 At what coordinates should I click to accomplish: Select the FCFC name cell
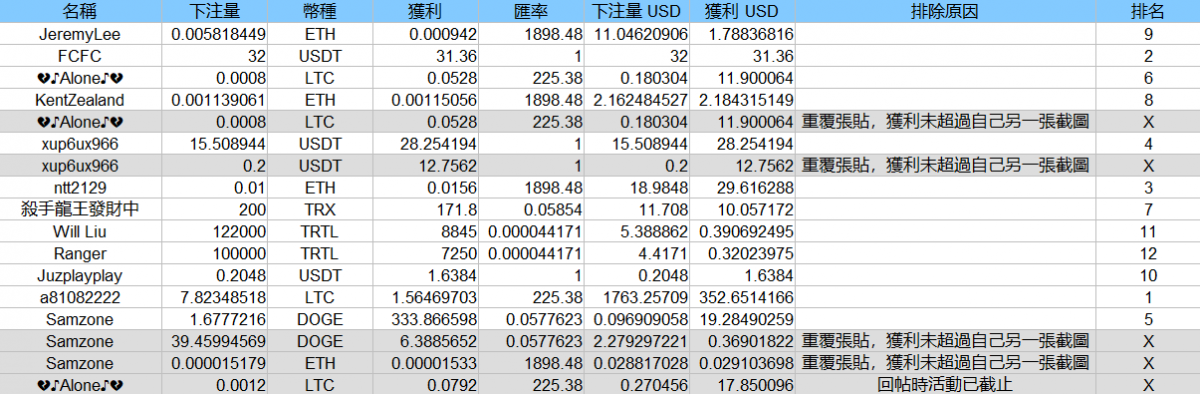click(80, 56)
